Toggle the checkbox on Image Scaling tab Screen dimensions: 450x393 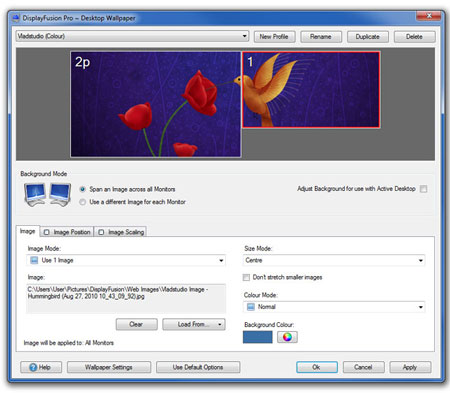[101, 232]
